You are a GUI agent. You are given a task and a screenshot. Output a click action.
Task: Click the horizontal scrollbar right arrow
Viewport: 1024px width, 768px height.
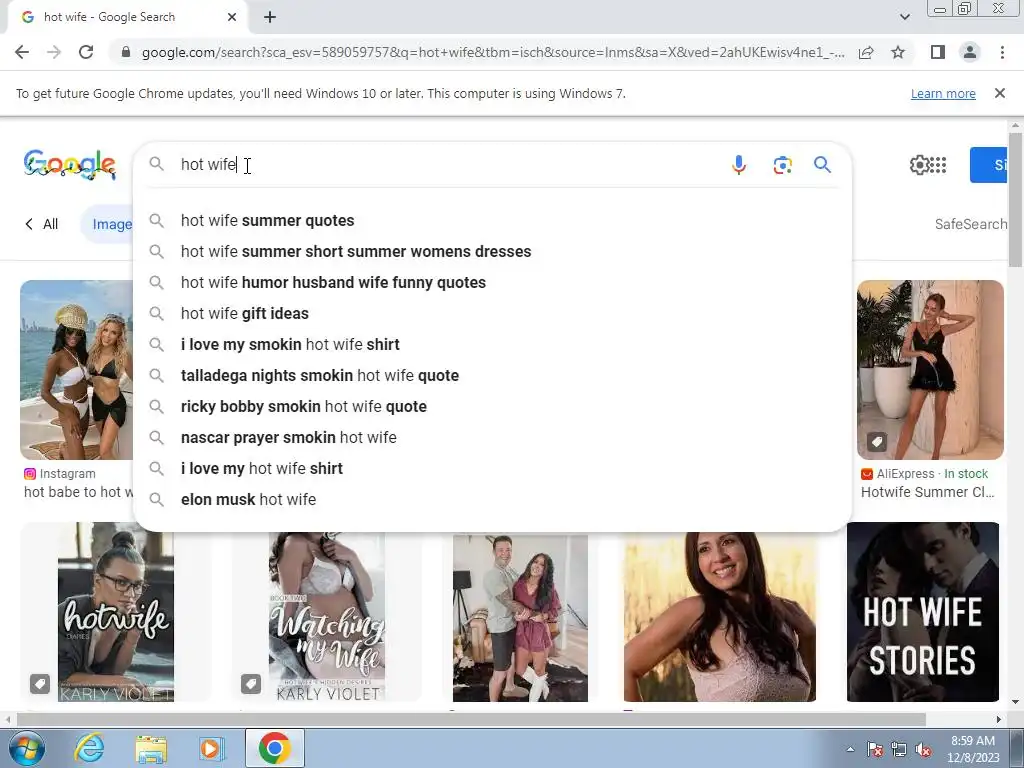(x=998, y=719)
